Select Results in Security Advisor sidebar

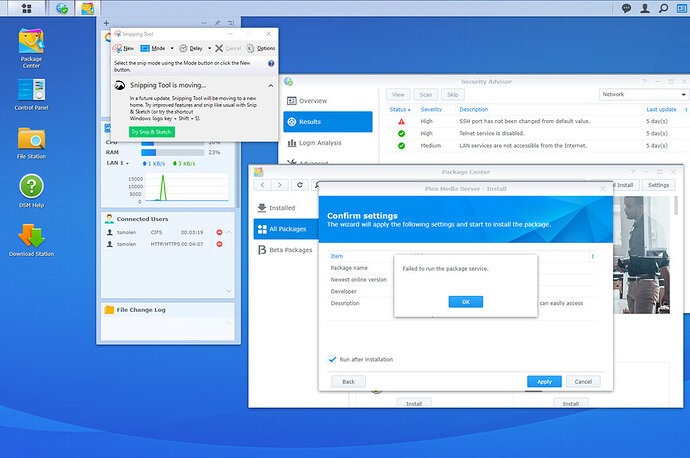(x=328, y=122)
